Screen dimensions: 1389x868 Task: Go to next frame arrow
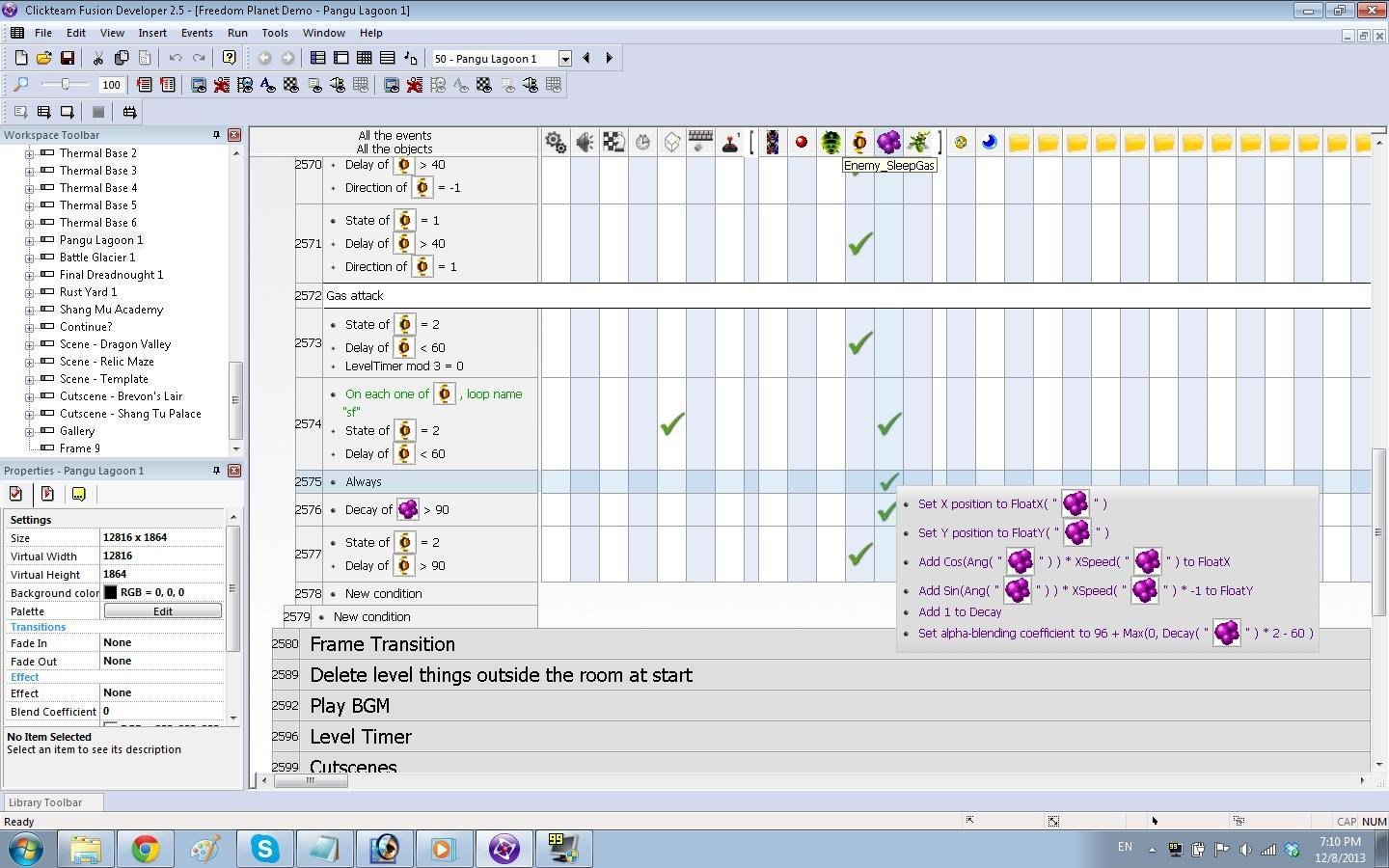pyautogui.click(x=609, y=59)
